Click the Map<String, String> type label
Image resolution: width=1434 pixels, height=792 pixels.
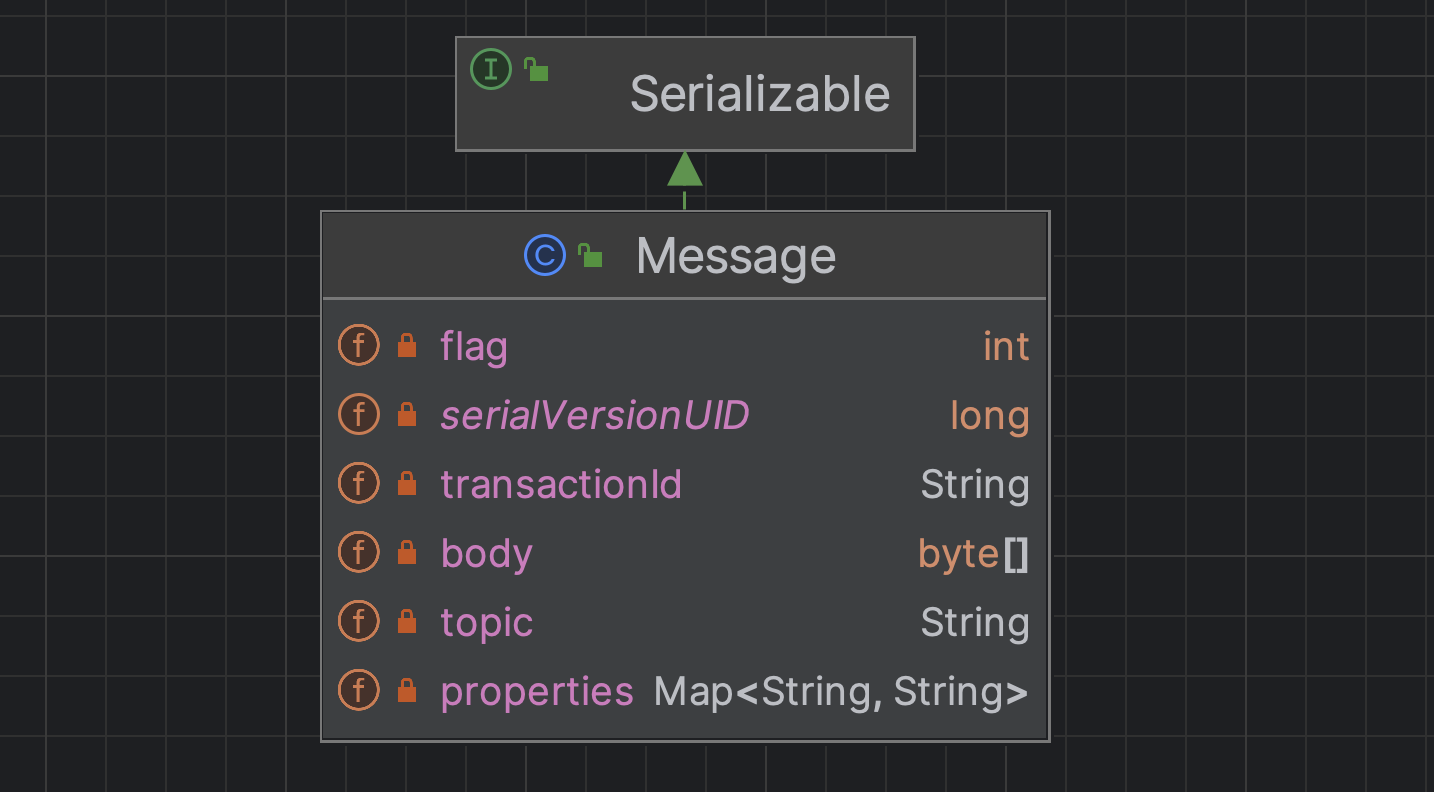(840, 692)
